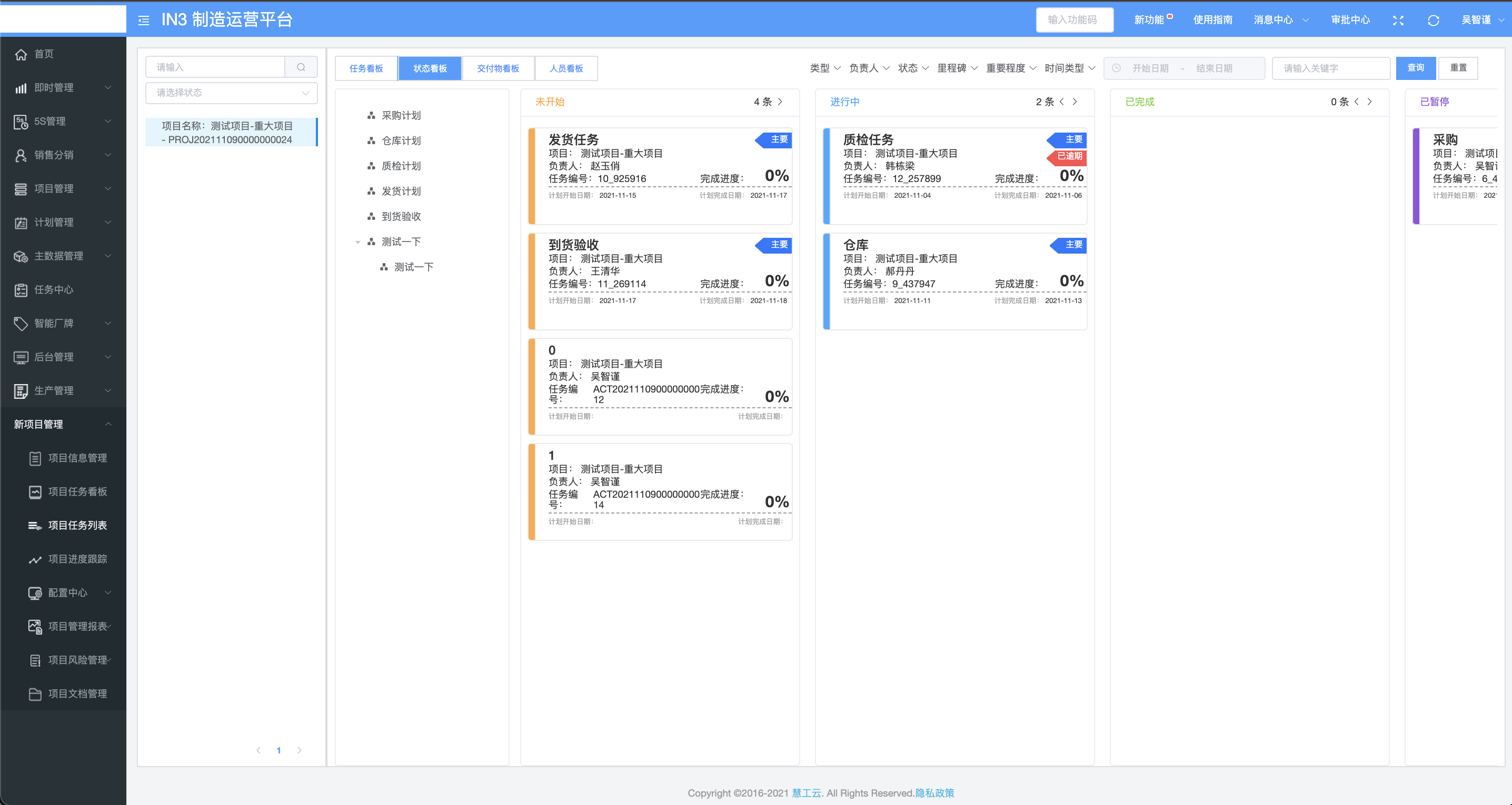This screenshot has height=805, width=1512.
Task: Switch to the 交付物看板 tab
Action: click(498, 68)
